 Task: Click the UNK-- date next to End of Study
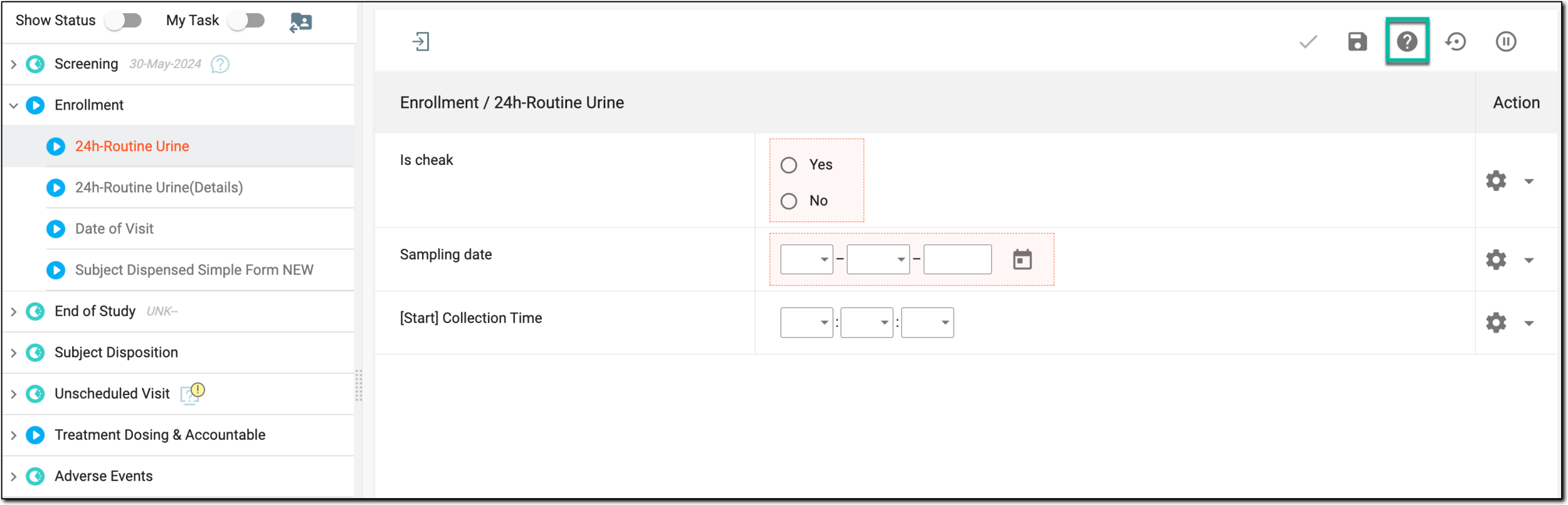click(x=162, y=312)
